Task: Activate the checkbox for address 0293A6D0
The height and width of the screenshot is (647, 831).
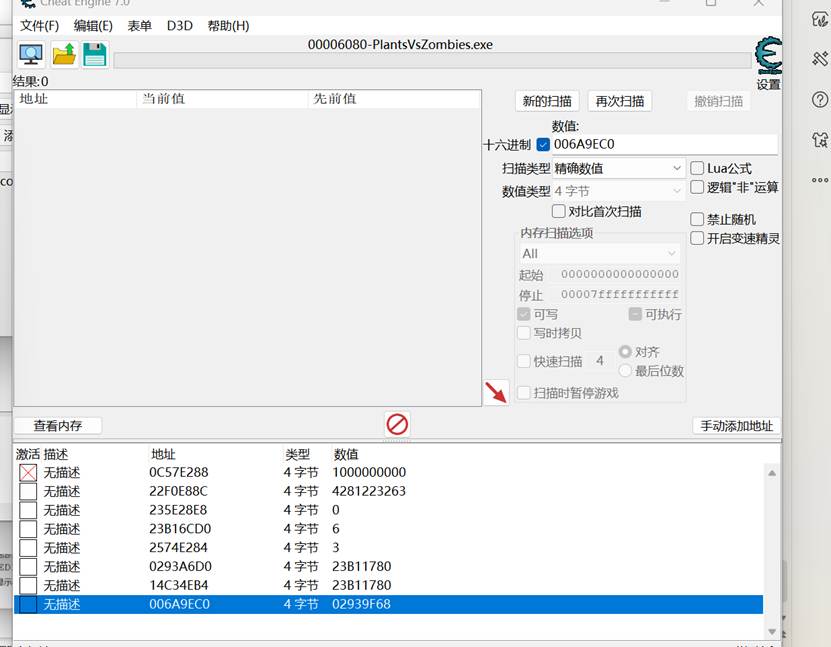Action: click(28, 567)
